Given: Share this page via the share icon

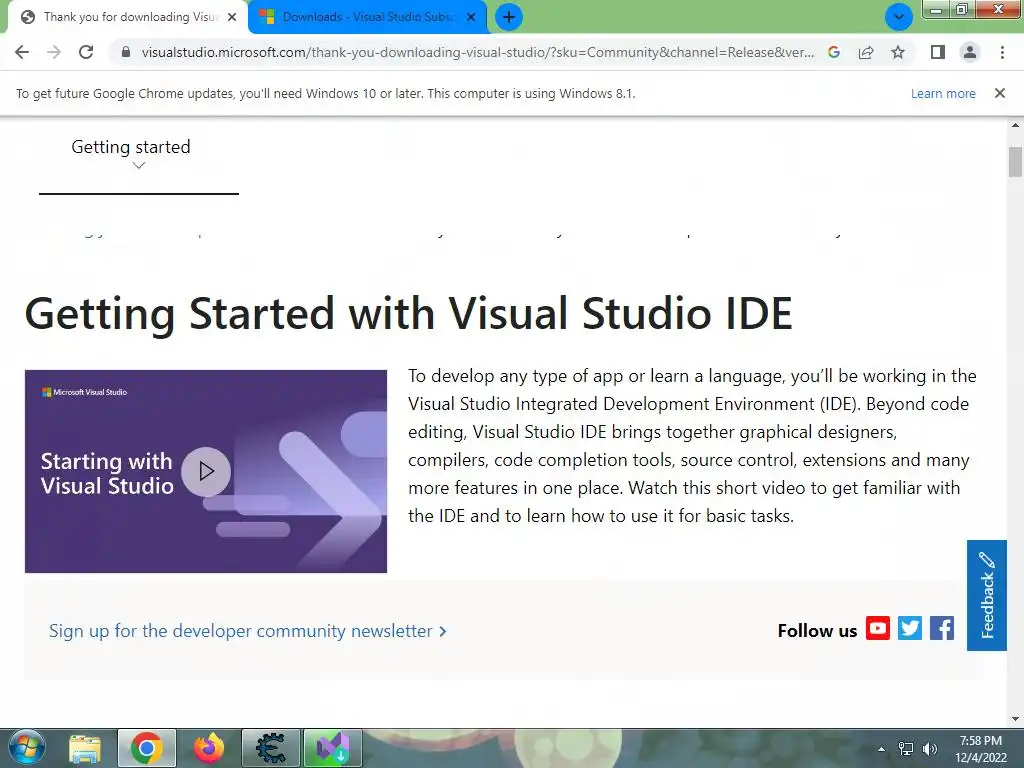Looking at the screenshot, I should coord(866,52).
